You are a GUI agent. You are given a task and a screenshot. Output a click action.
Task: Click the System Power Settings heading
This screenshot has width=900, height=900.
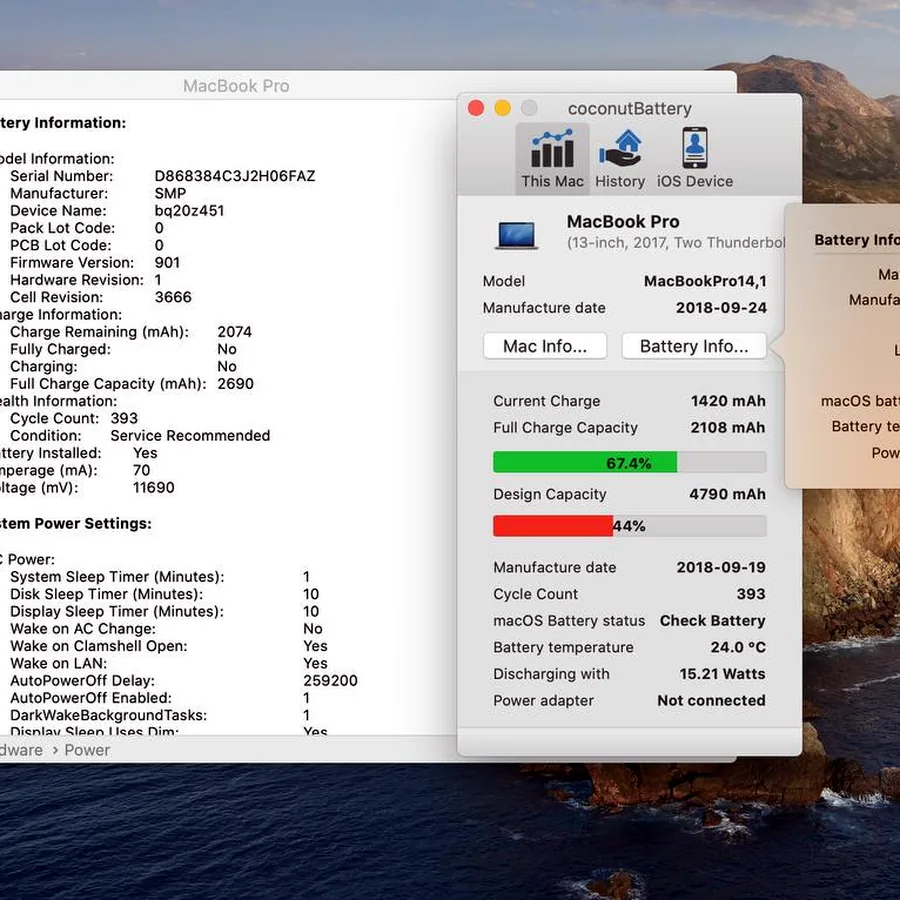tap(75, 523)
